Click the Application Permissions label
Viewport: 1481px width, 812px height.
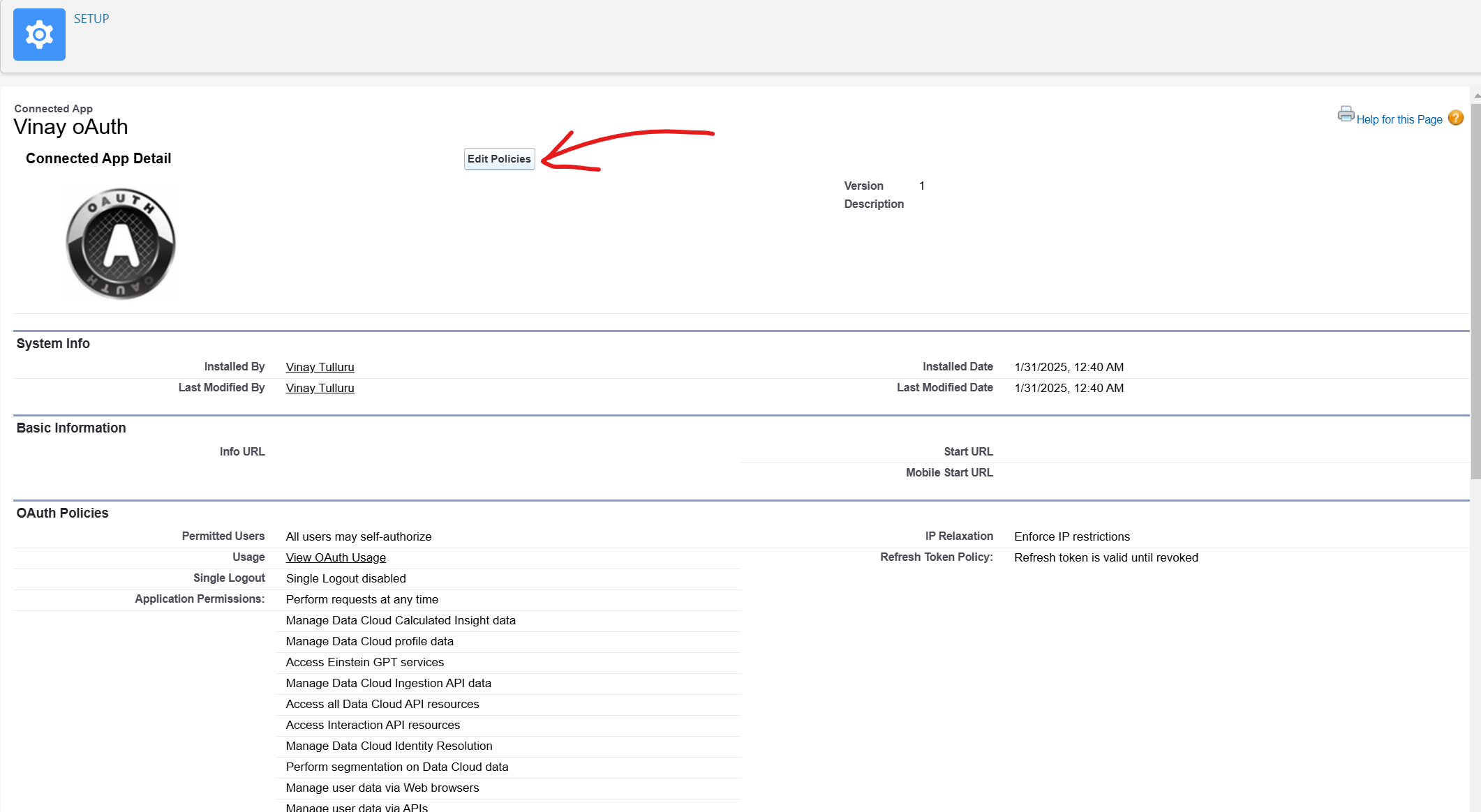point(200,599)
